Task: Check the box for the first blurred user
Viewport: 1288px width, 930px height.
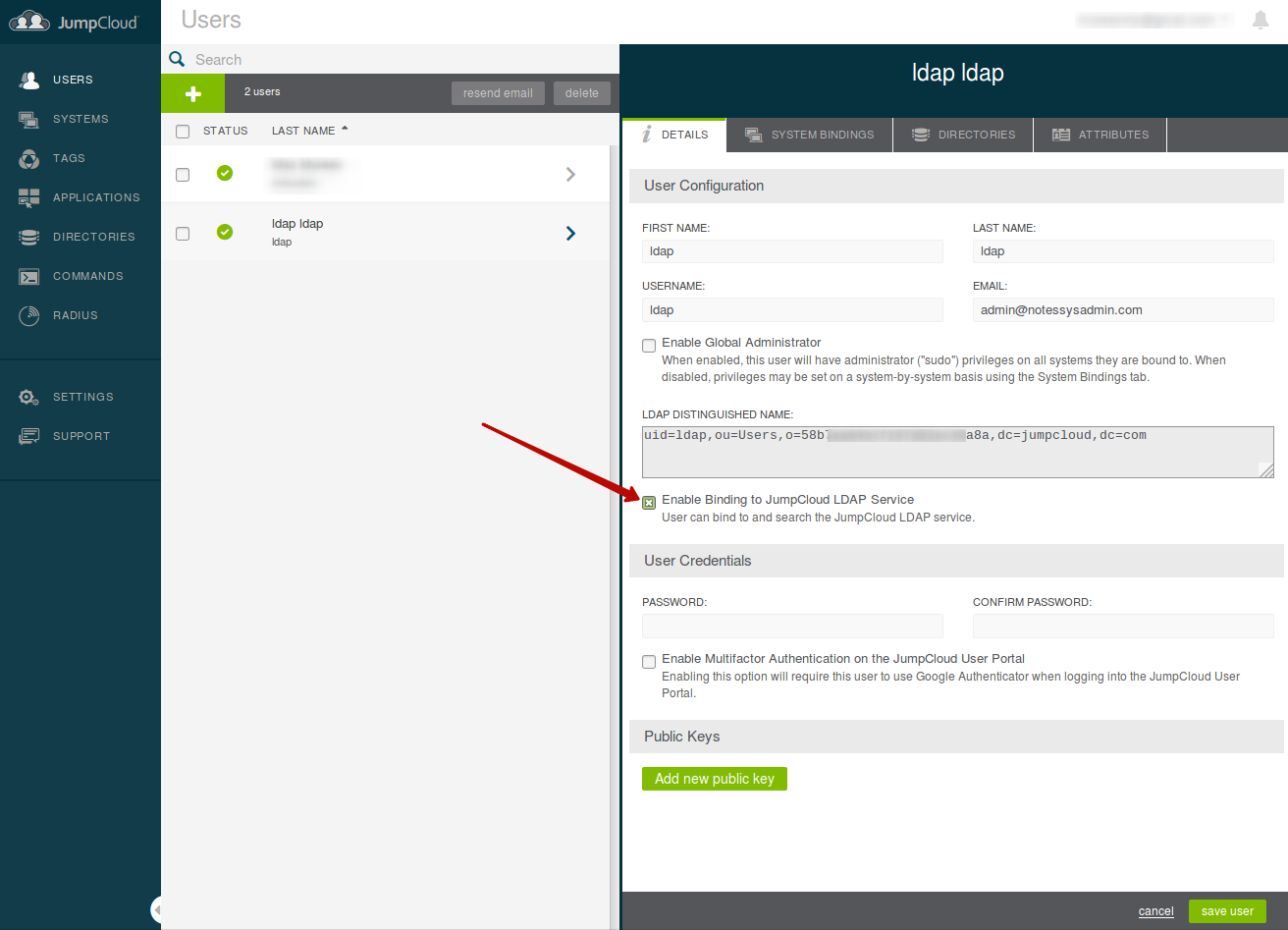Action: pos(183,175)
